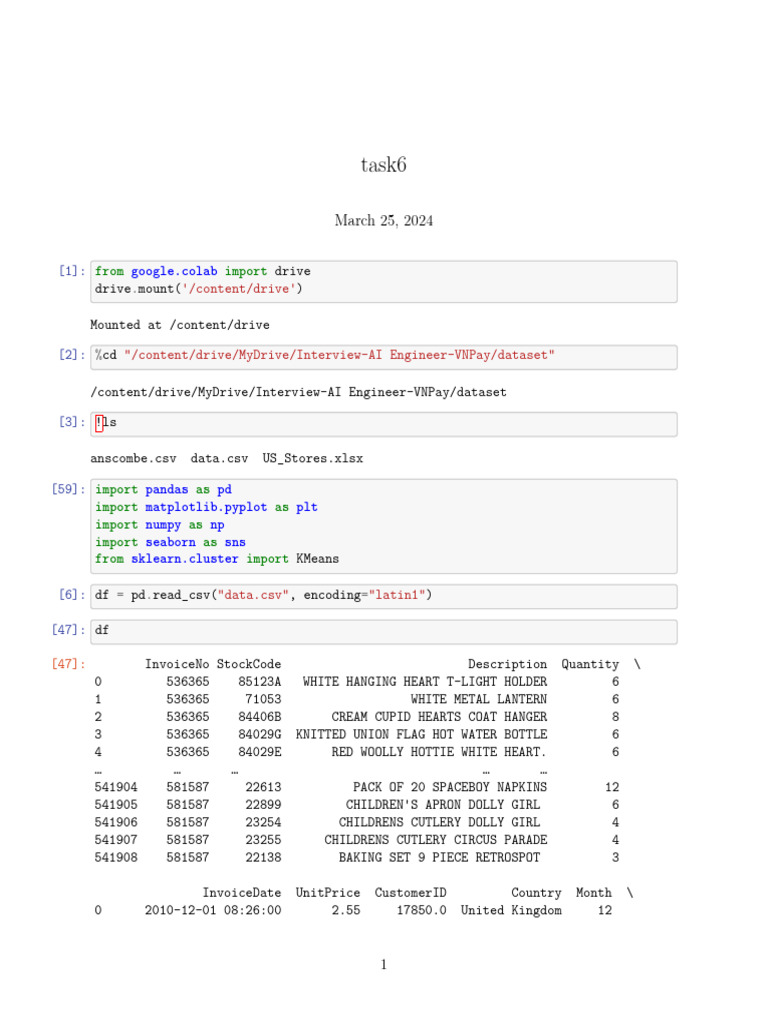Click the line 'import seaborn as sns'
Viewport: 768px width, 1024px height.
[170, 542]
